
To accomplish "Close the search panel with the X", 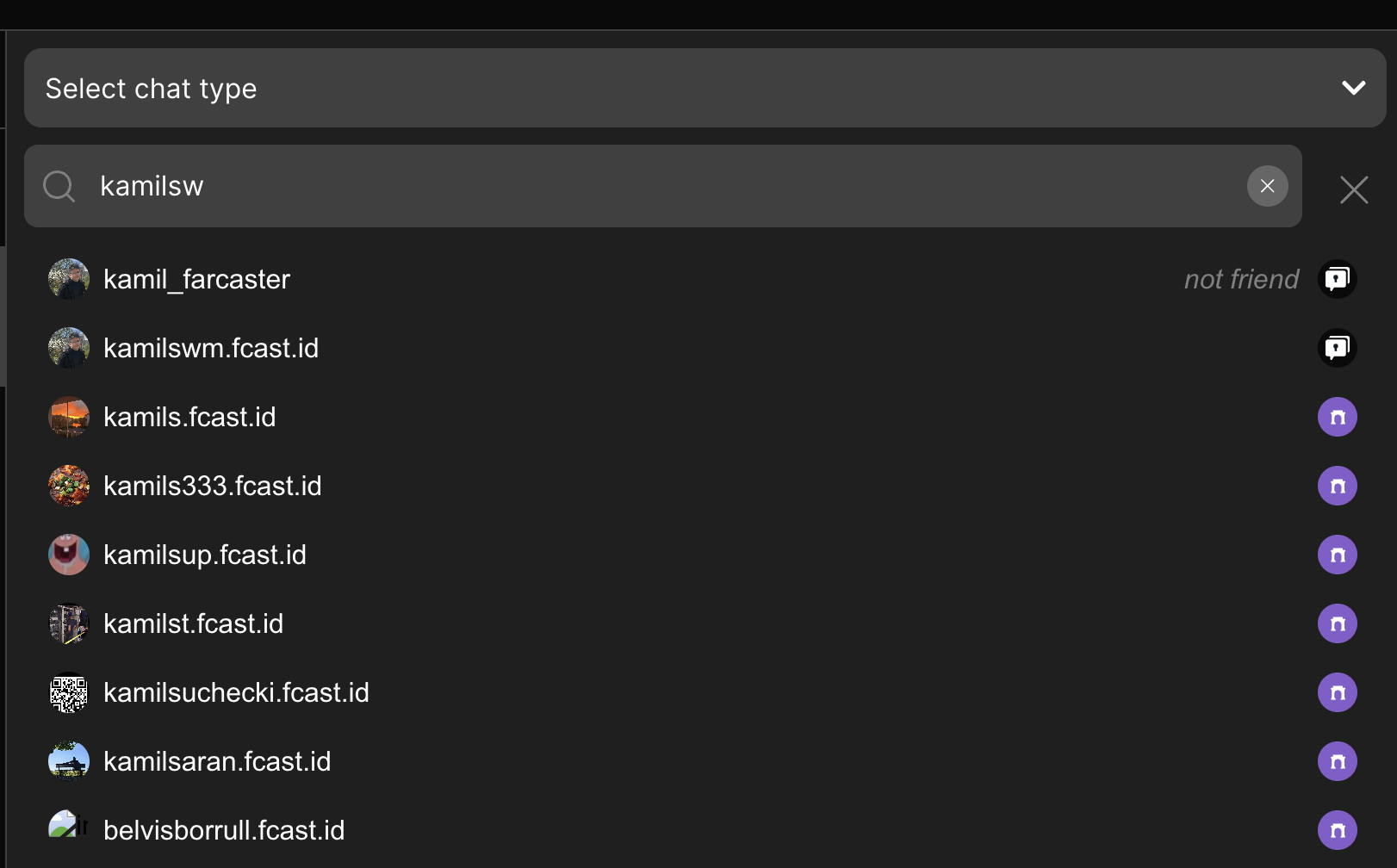I will point(1353,189).
